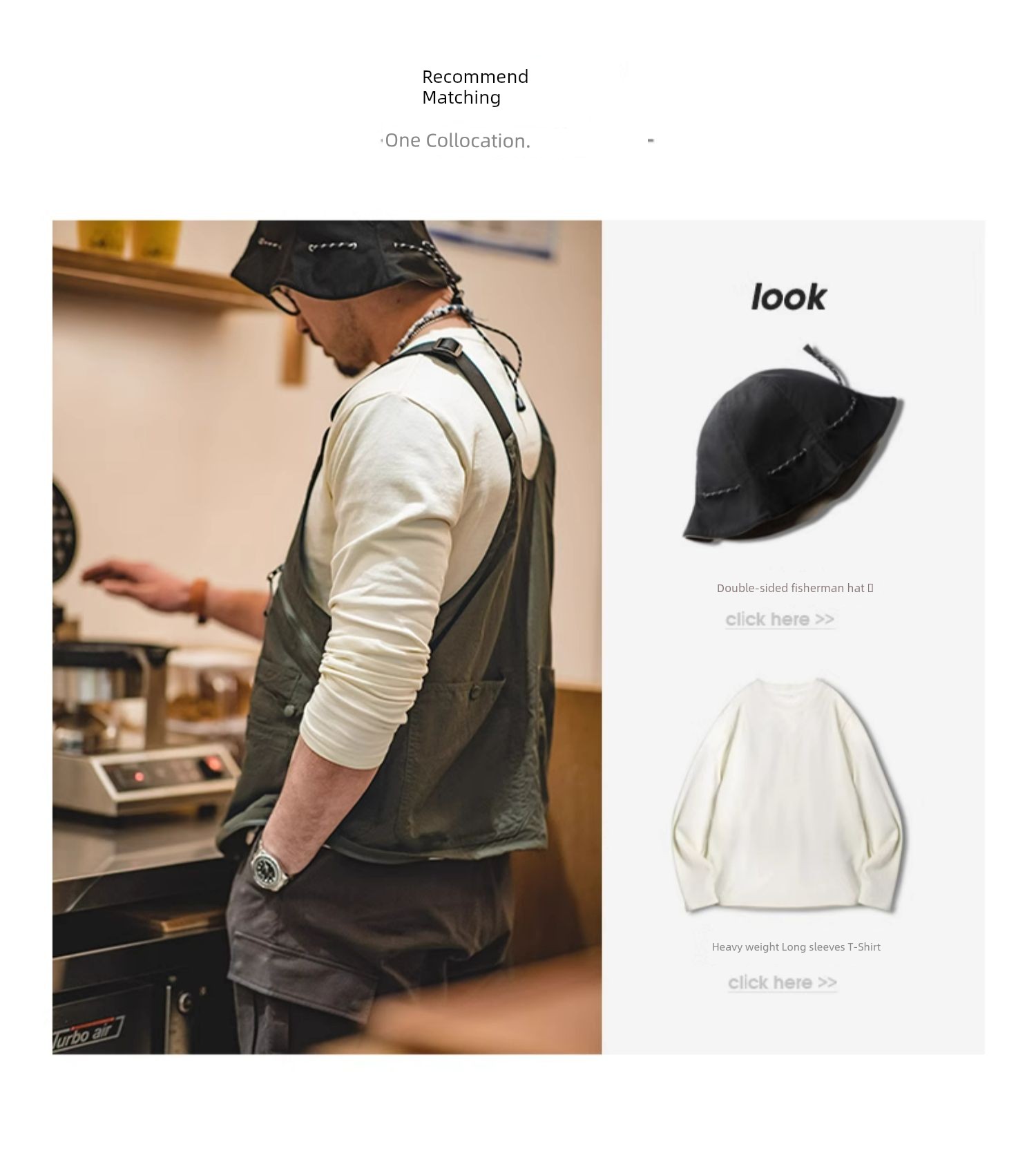This screenshot has height=1162, width=1036.
Task: Open the black fisherman hat product image
Action: coord(792,444)
